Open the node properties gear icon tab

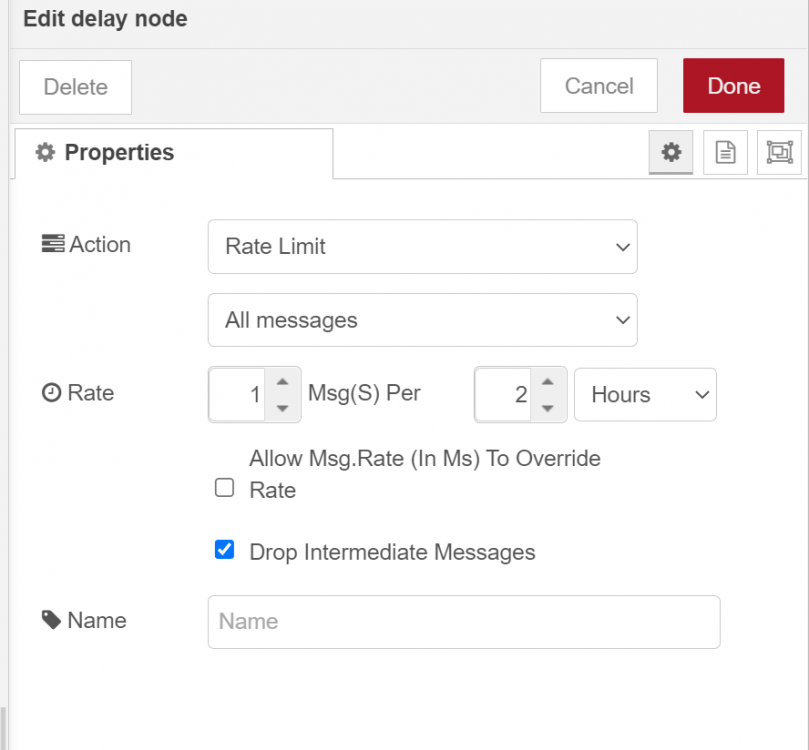tap(671, 153)
